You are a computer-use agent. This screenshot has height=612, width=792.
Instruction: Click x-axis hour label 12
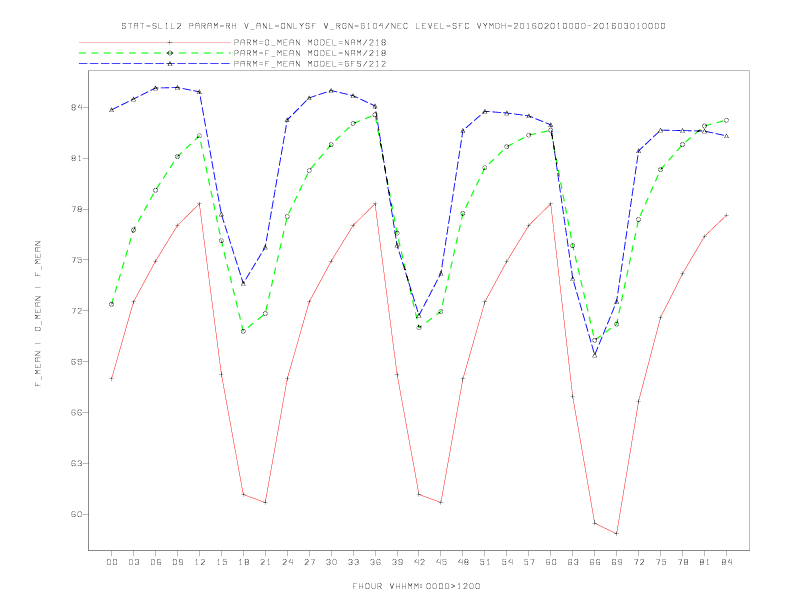coord(200,562)
